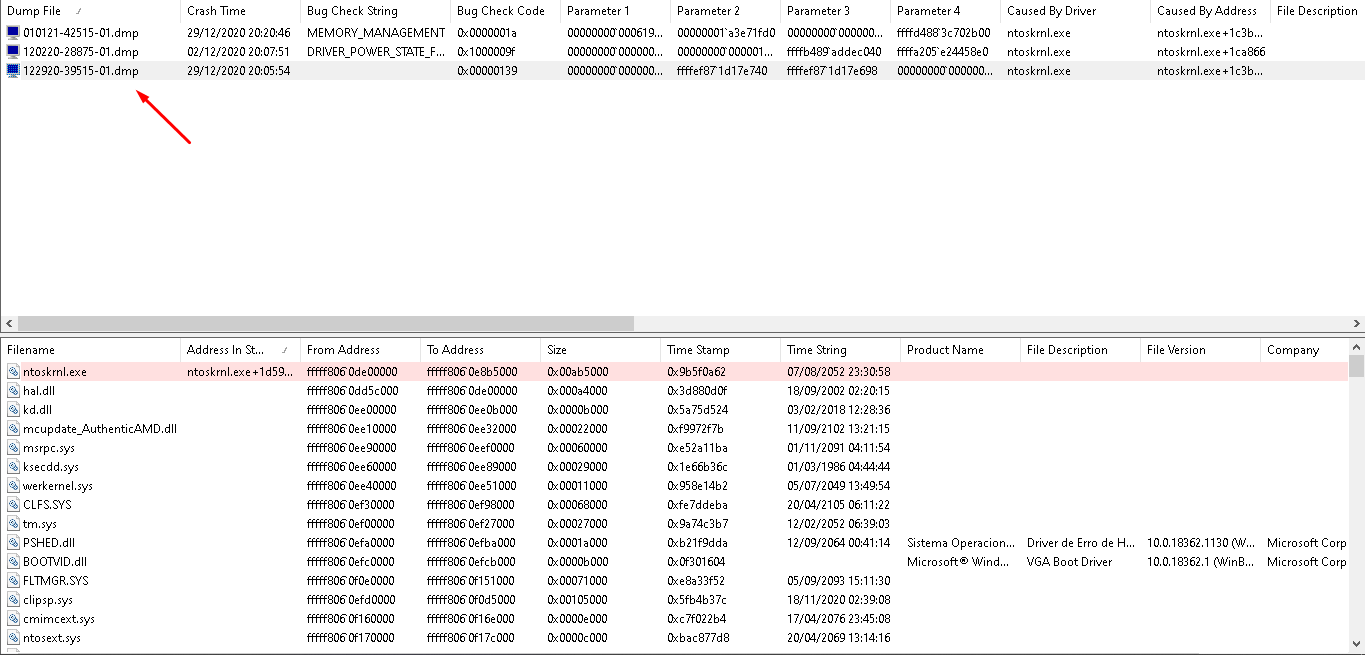Image resolution: width=1365 pixels, height=655 pixels.
Task: Click the icon of 120220-28875-01.dmp
Action: click(x=13, y=52)
